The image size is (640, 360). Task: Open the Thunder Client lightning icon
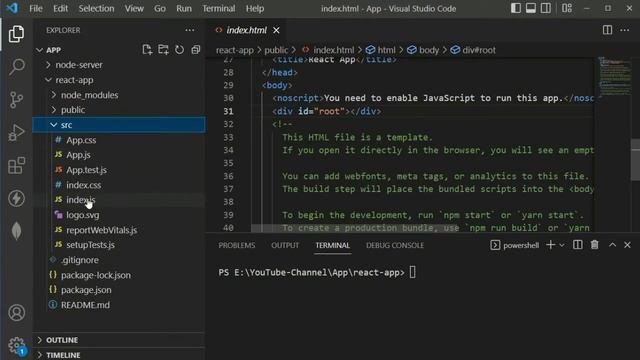point(16,199)
